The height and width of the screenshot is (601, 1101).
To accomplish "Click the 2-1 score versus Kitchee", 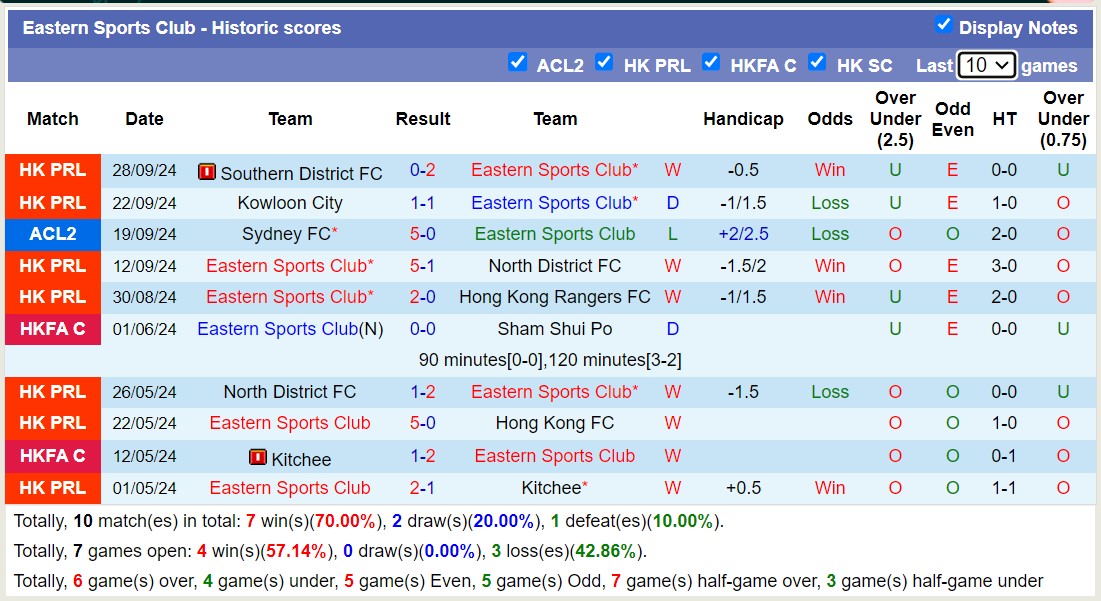I will 422,488.
